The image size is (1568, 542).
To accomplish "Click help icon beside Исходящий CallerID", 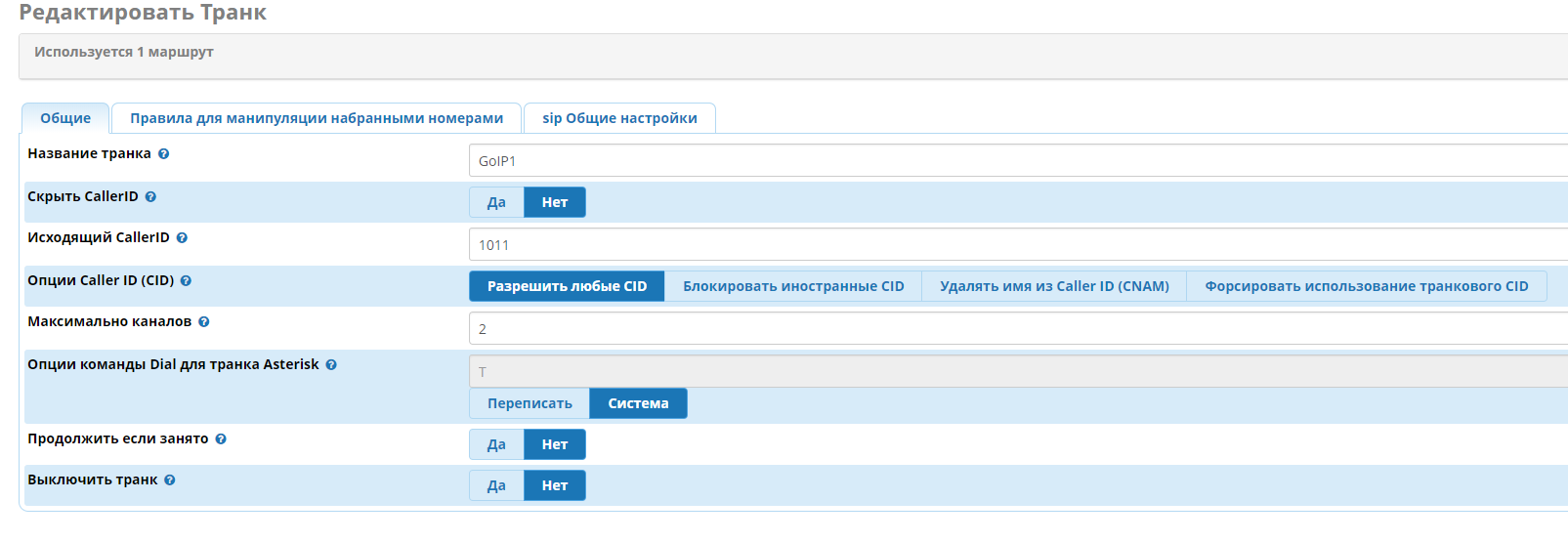I will click(x=182, y=238).
